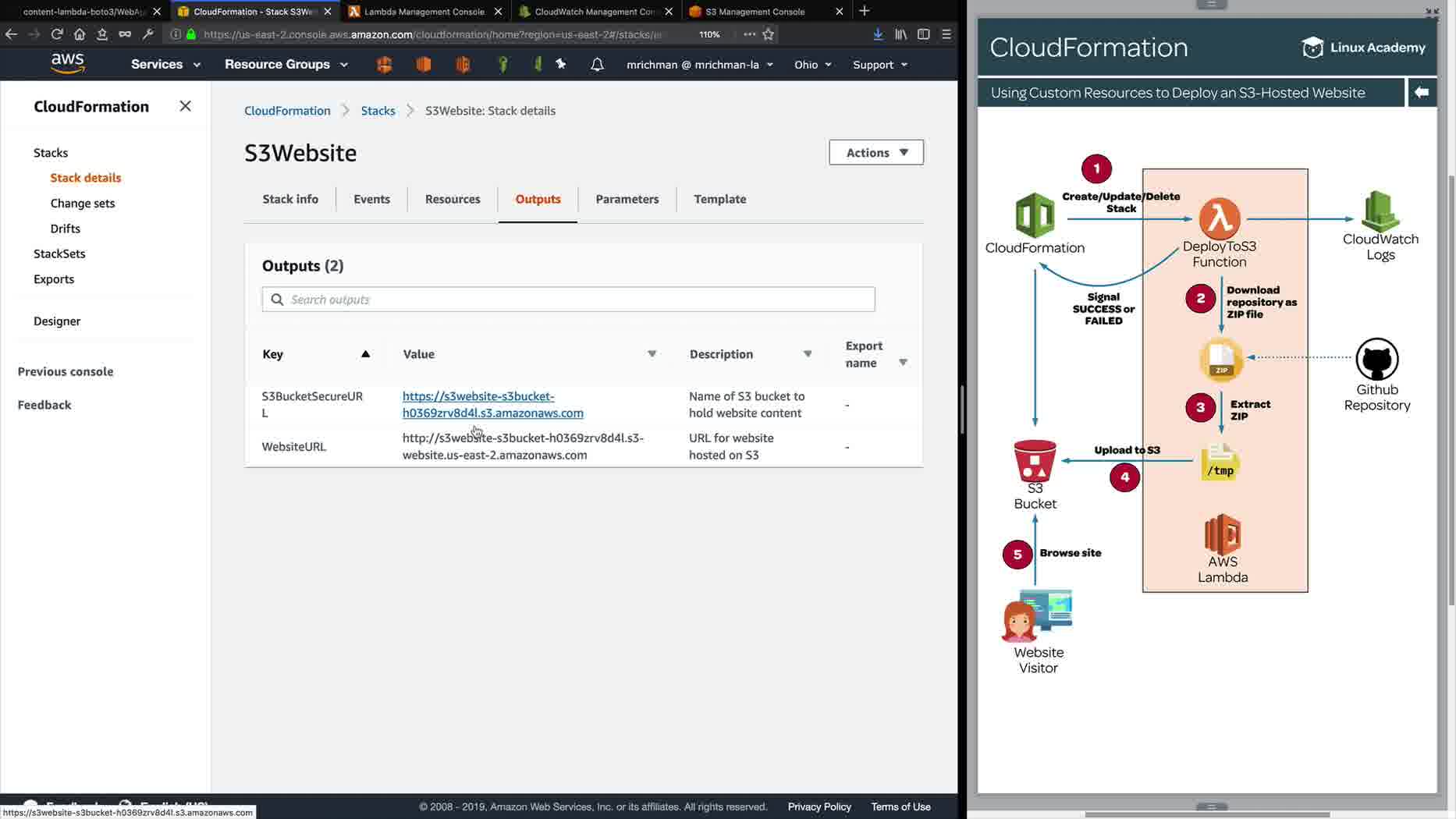
Task: Click the glasses icon in browser toolbar
Action: click(125, 34)
